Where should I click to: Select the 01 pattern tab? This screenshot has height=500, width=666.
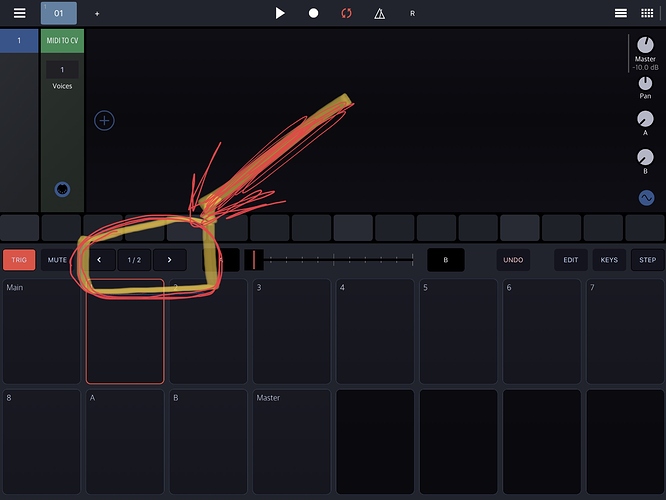click(58, 13)
